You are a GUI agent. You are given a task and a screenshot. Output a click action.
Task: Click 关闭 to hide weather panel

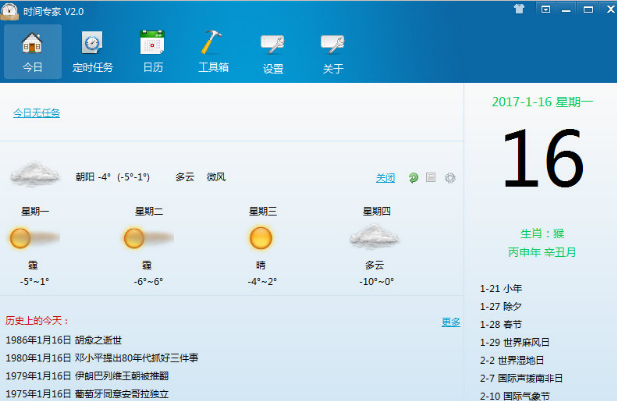385,178
